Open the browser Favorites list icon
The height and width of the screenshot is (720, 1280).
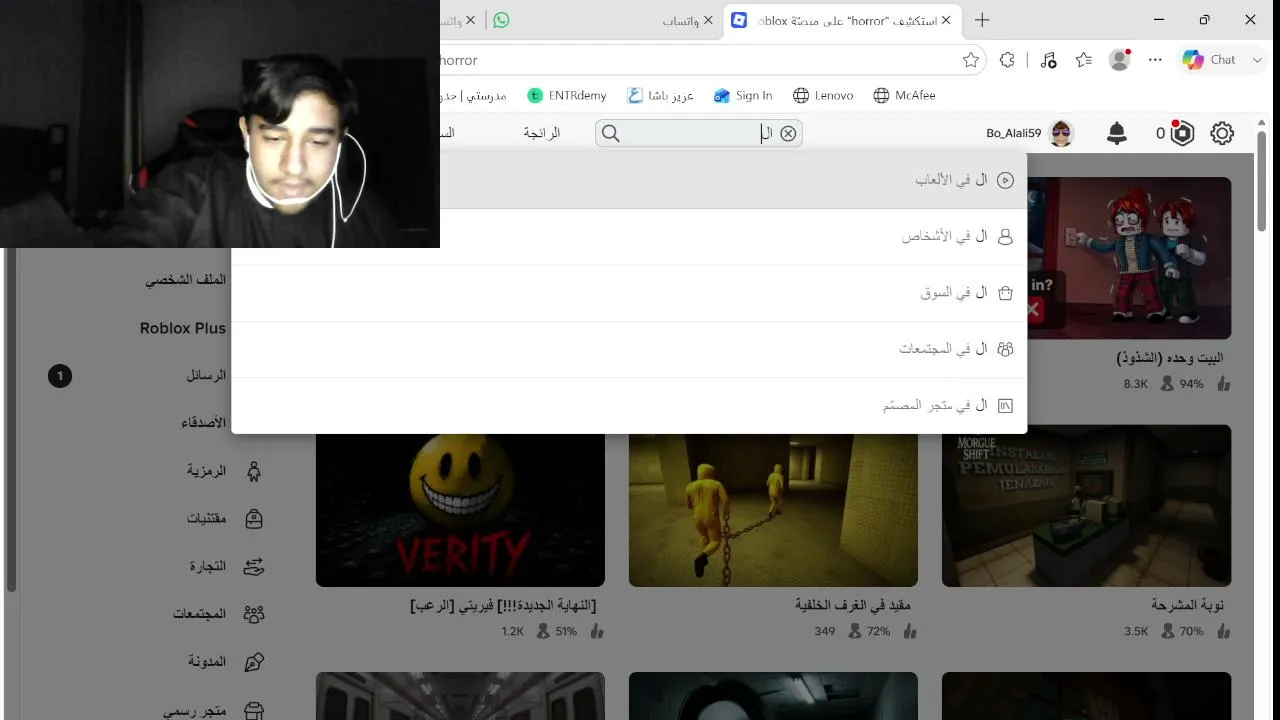pos(1084,60)
